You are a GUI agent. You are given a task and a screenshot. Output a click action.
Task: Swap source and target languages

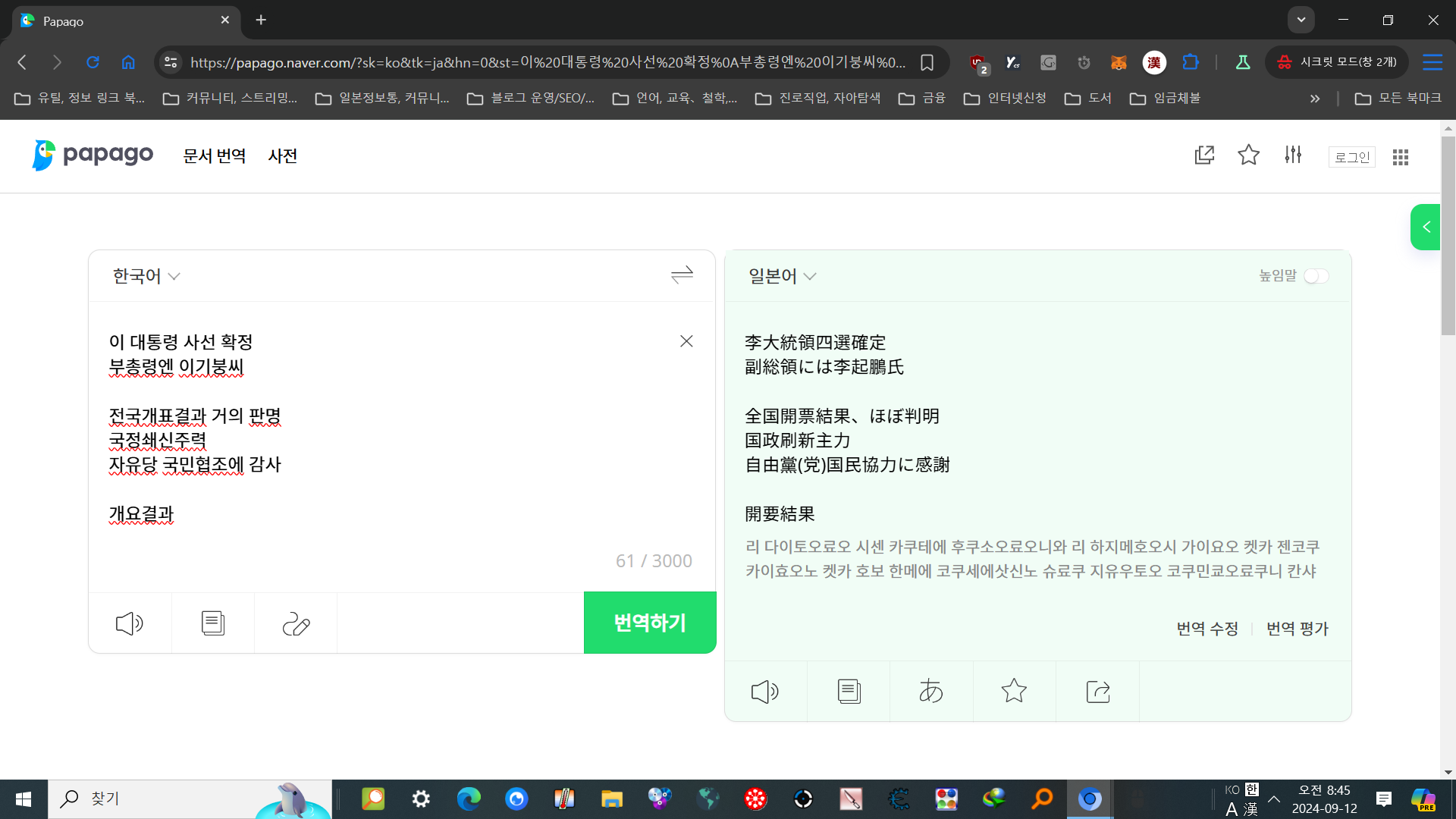tap(682, 275)
